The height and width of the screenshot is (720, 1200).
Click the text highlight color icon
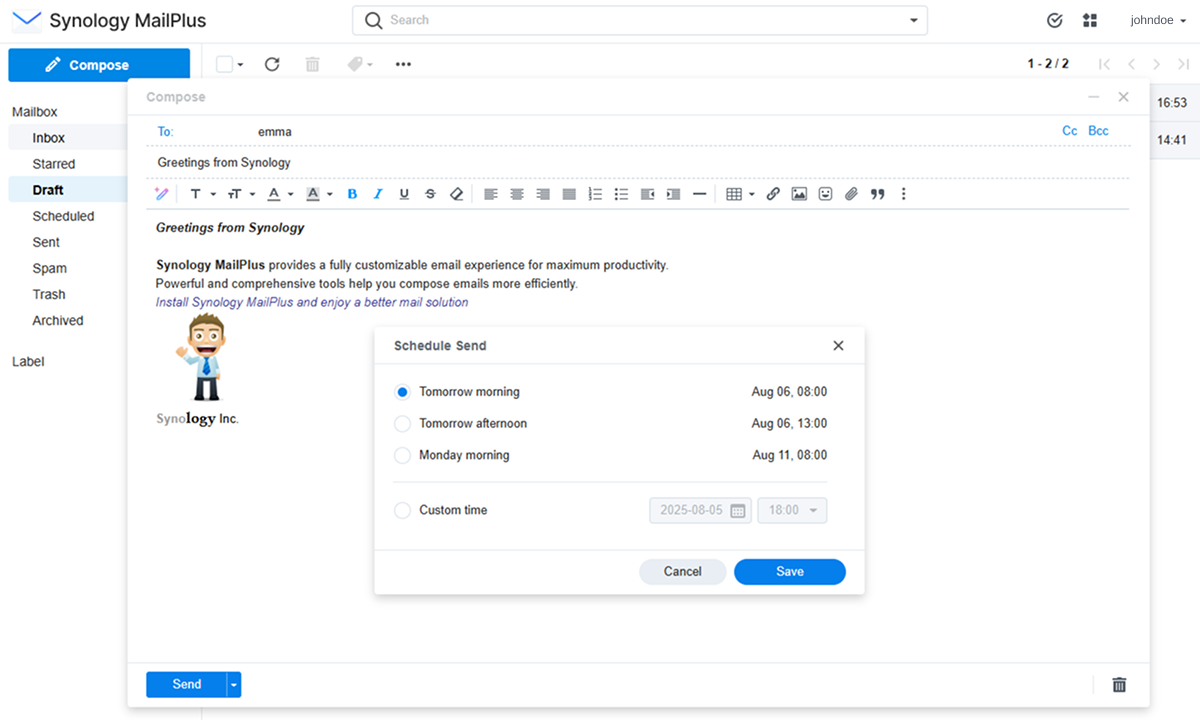(313, 194)
